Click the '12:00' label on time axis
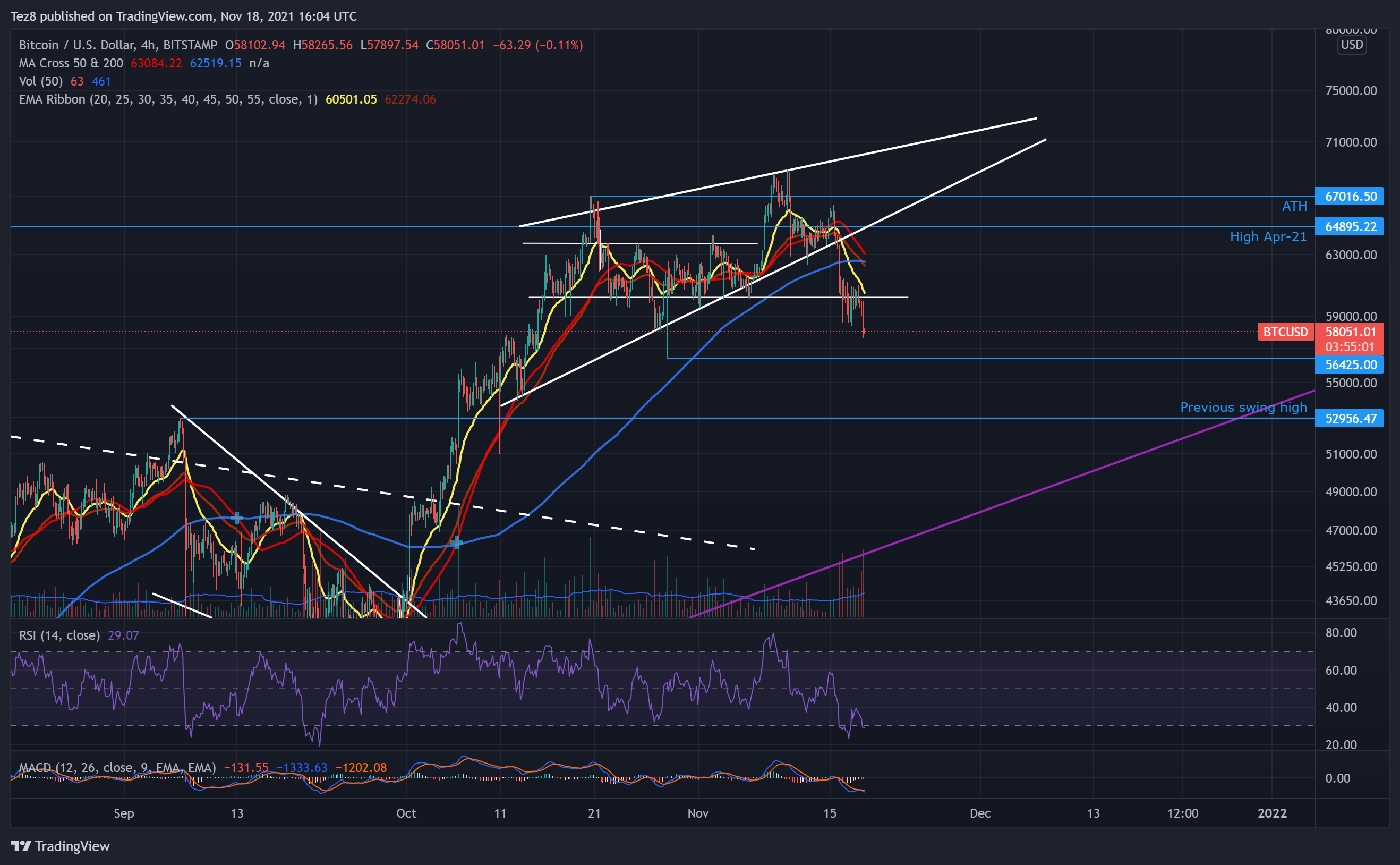Viewport: 1400px width, 865px height. (1182, 813)
